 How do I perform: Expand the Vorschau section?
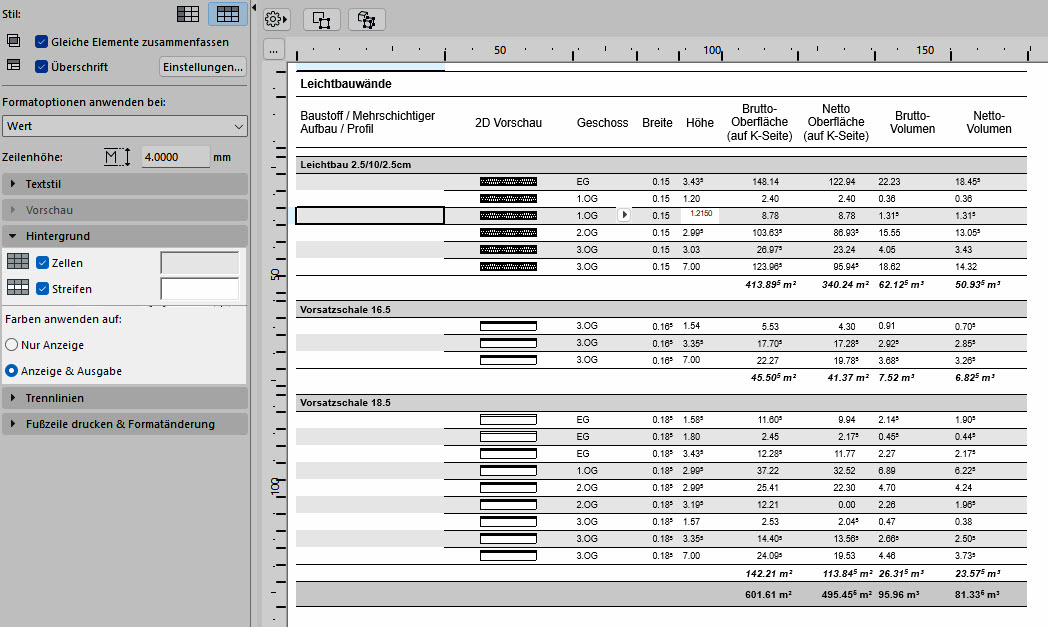(124, 210)
